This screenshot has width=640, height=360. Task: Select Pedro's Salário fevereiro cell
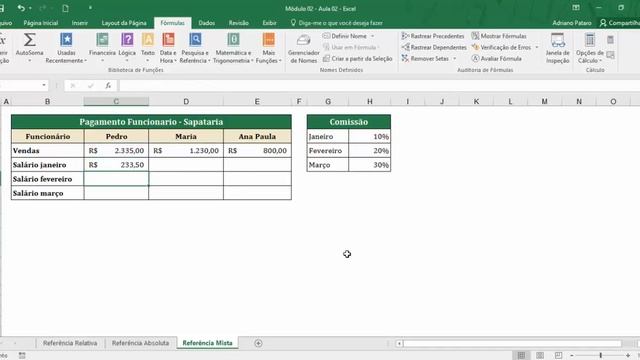[116, 179]
